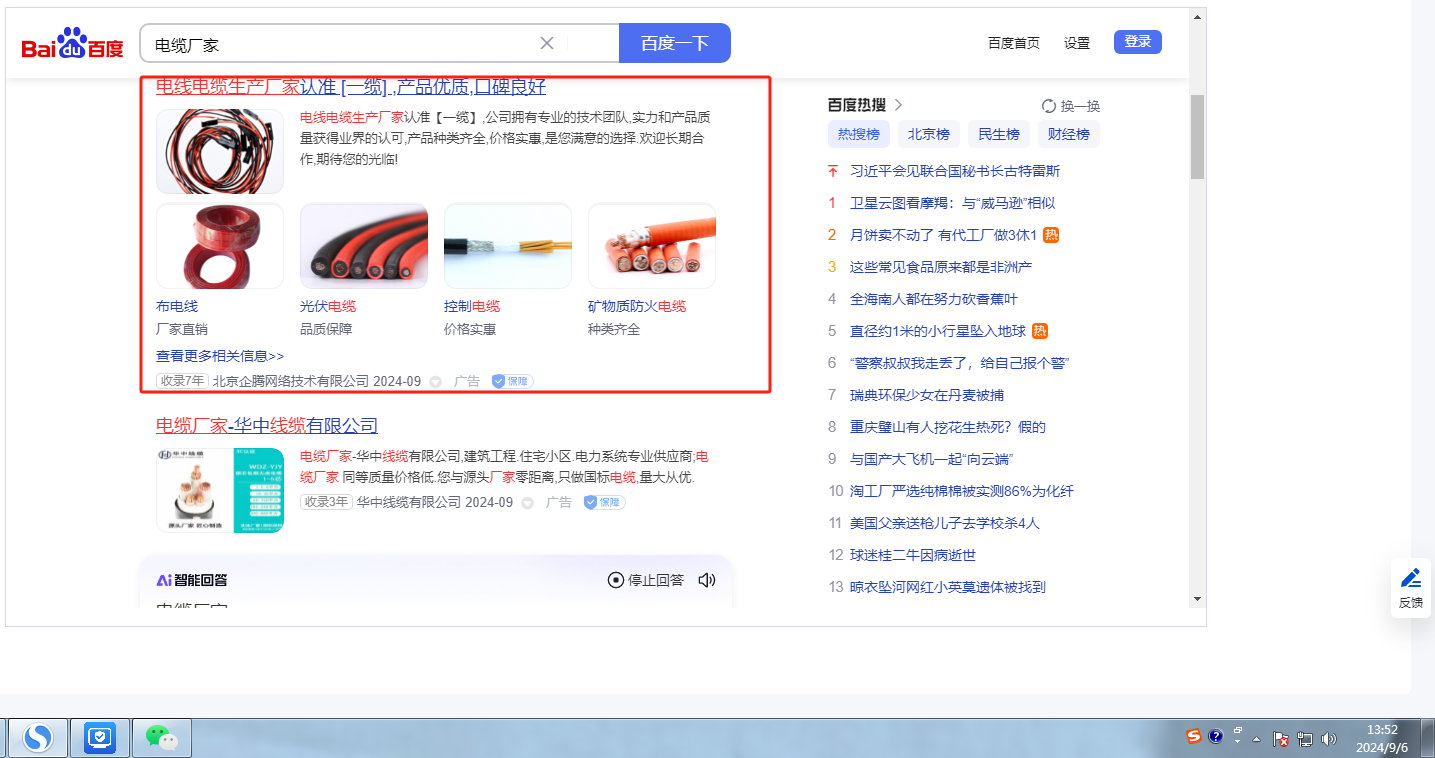Click the 保障 badge on 北京企腾 ad
1435x758 pixels.
(512, 381)
